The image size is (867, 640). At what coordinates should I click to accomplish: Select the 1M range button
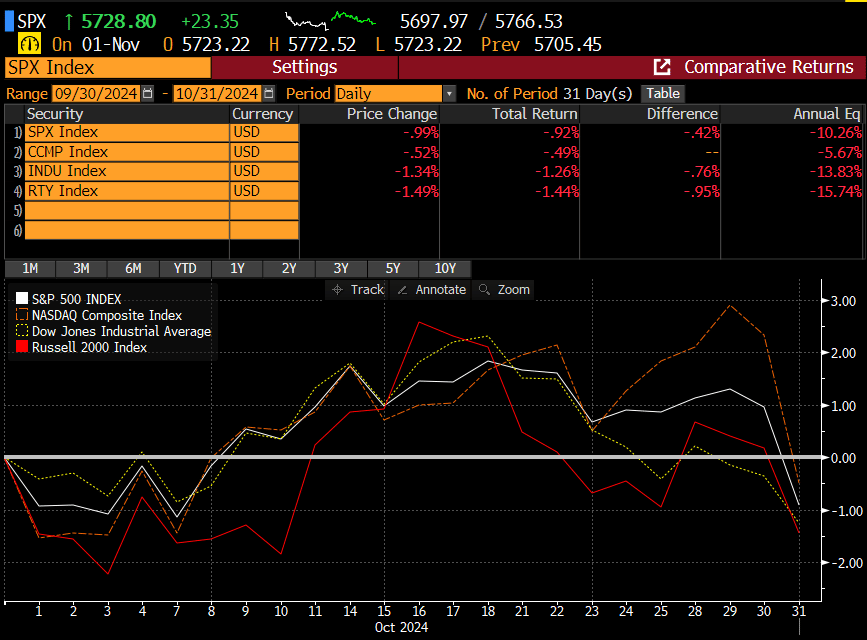click(x=30, y=268)
